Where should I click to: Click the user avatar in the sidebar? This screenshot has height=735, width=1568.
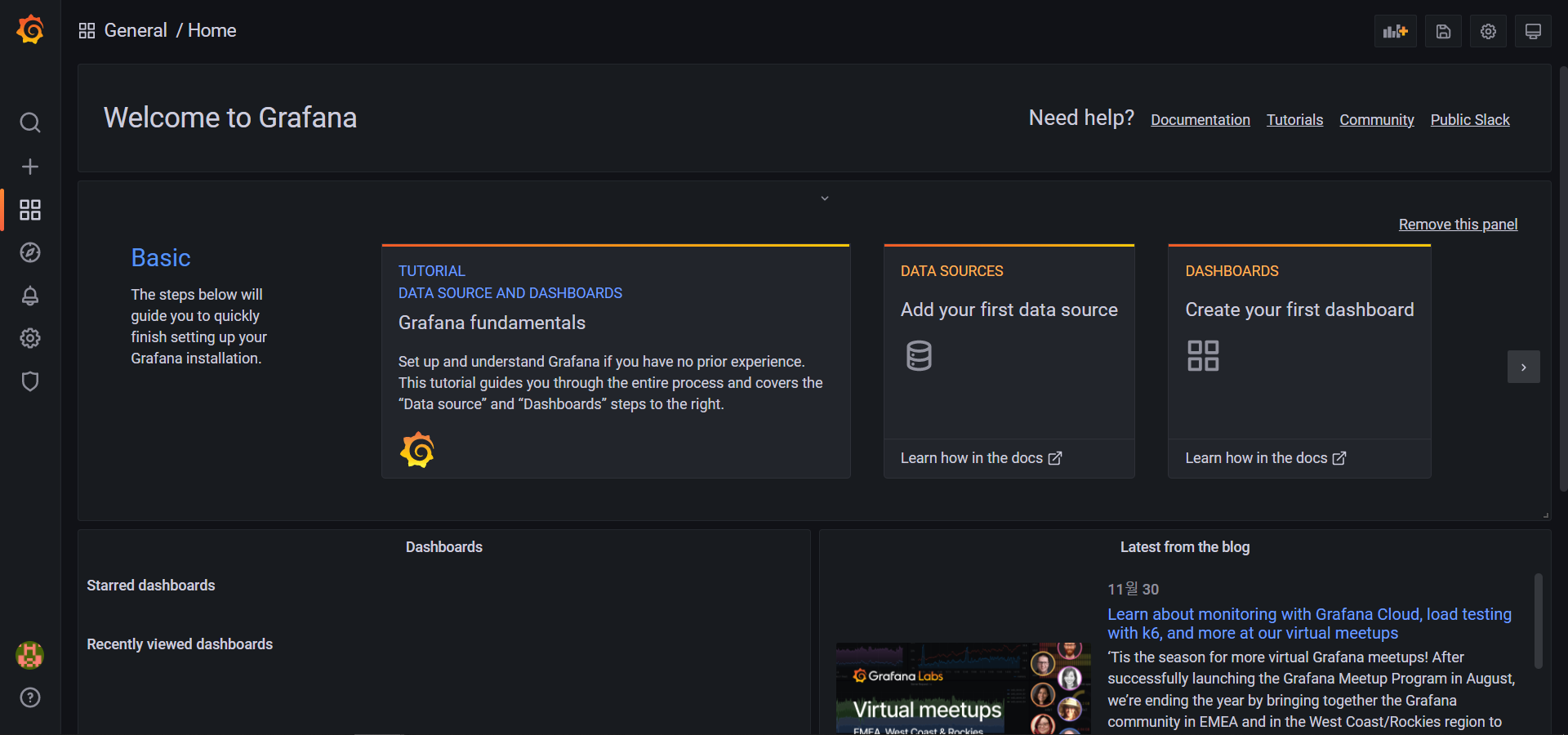pos(30,655)
